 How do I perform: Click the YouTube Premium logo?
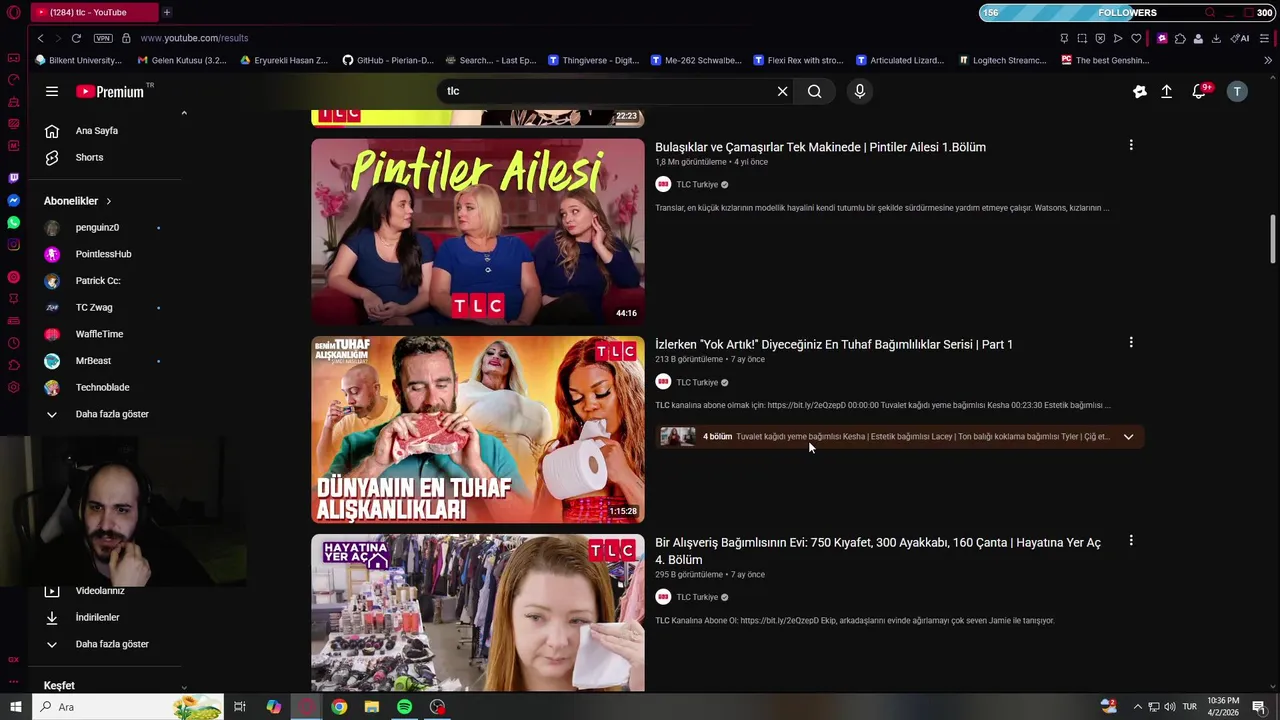(x=110, y=91)
